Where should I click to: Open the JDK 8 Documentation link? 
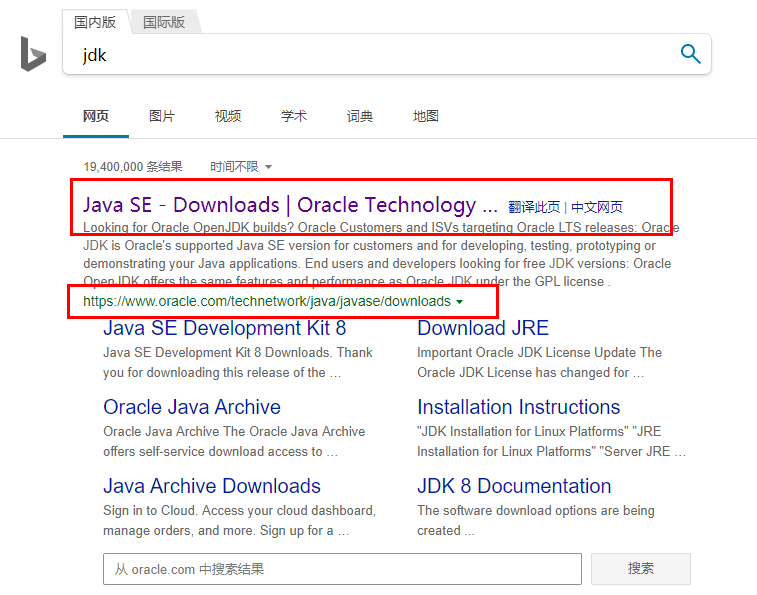click(x=514, y=486)
